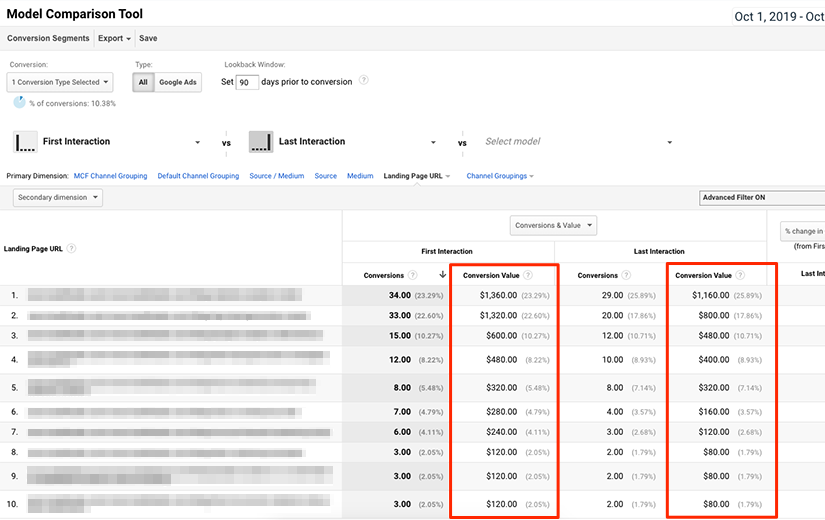Open the Export menu
Screen dimensions: 825x520
click(114, 38)
